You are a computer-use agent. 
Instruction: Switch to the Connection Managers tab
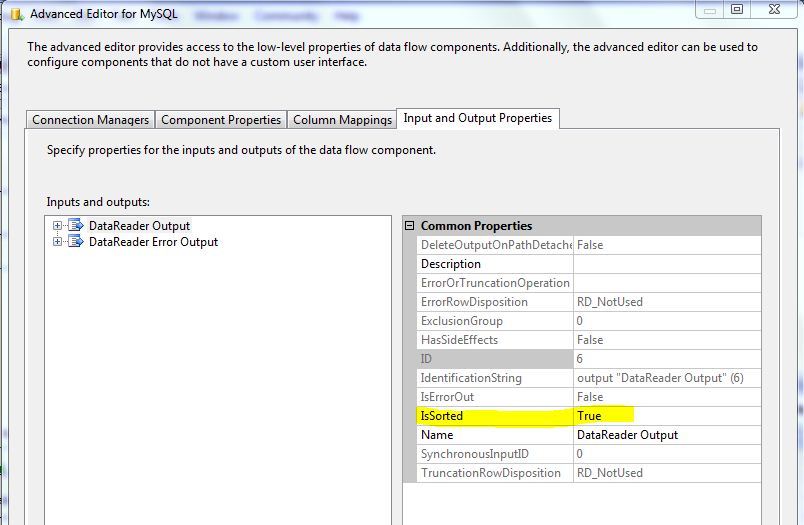(x=90, y=119)
